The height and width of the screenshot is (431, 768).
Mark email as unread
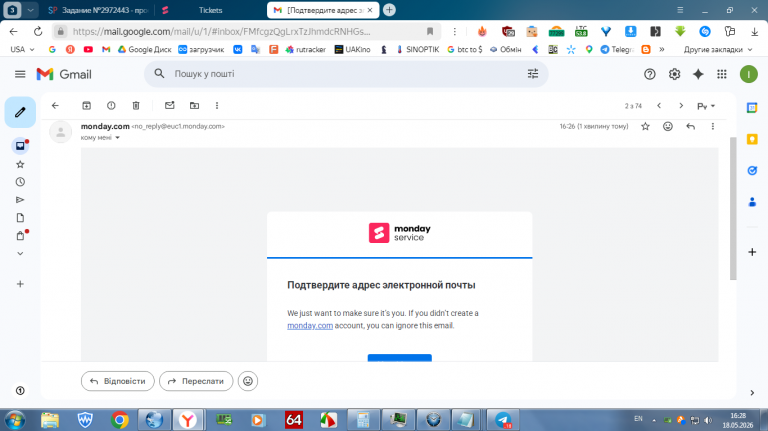coord(169,105)
